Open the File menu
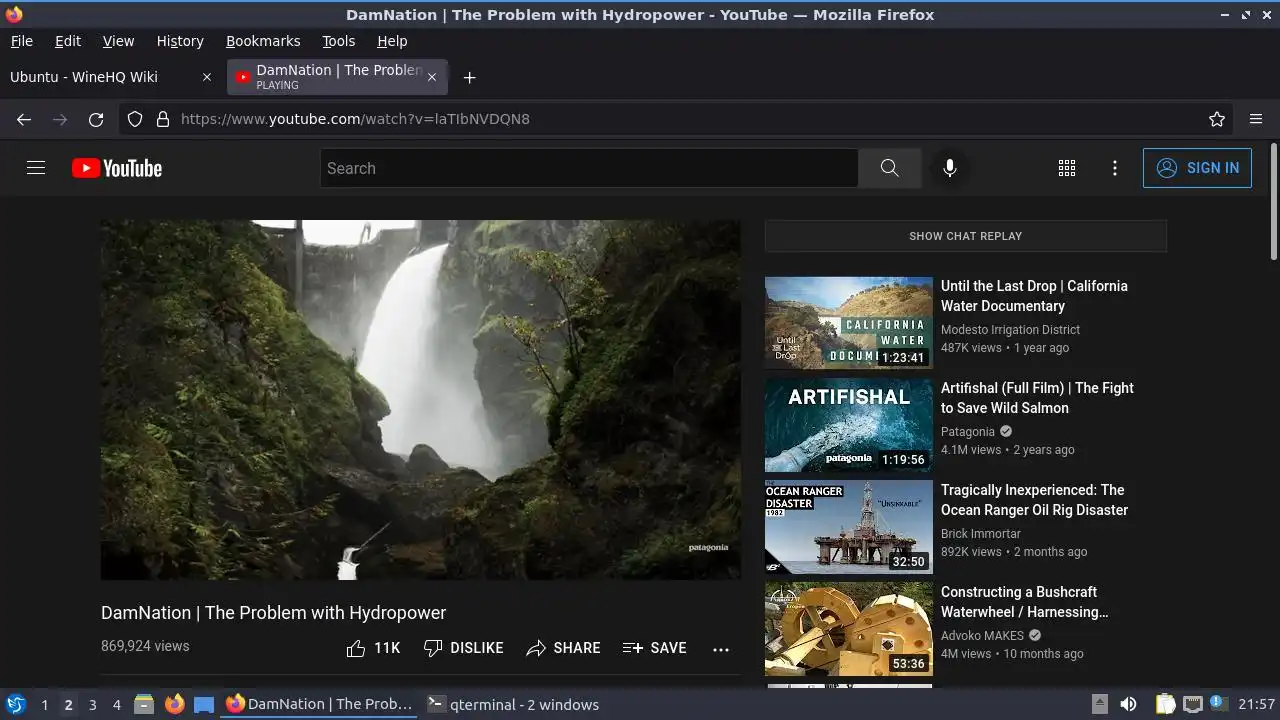Image resolution: width=1280 pixels, height=720 pixels. (x=21, y=41)
